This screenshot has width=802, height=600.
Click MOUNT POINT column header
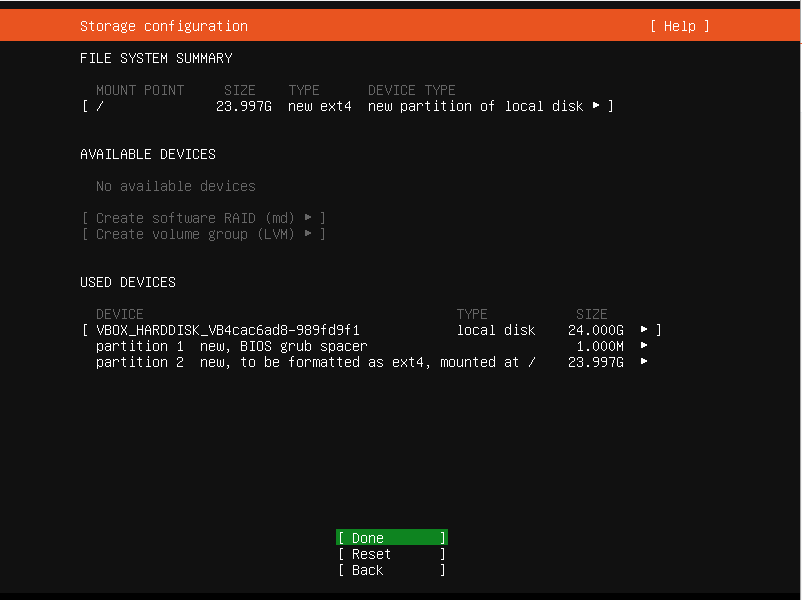pyautogui.click(x=140, y=91)
